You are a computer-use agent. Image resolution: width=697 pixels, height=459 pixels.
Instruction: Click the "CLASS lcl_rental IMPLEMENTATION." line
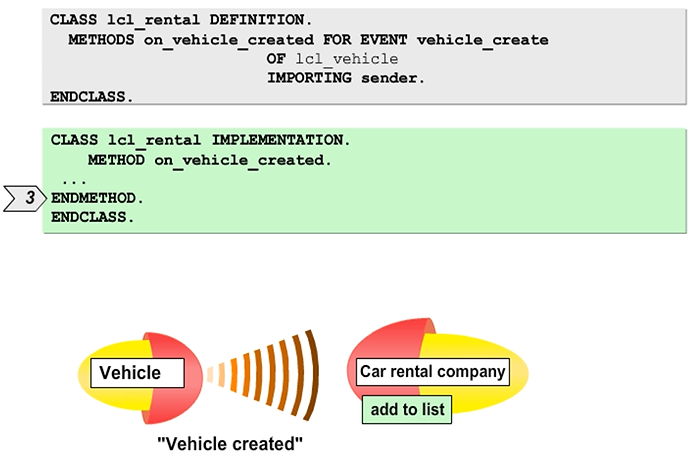tap(200, 140)
